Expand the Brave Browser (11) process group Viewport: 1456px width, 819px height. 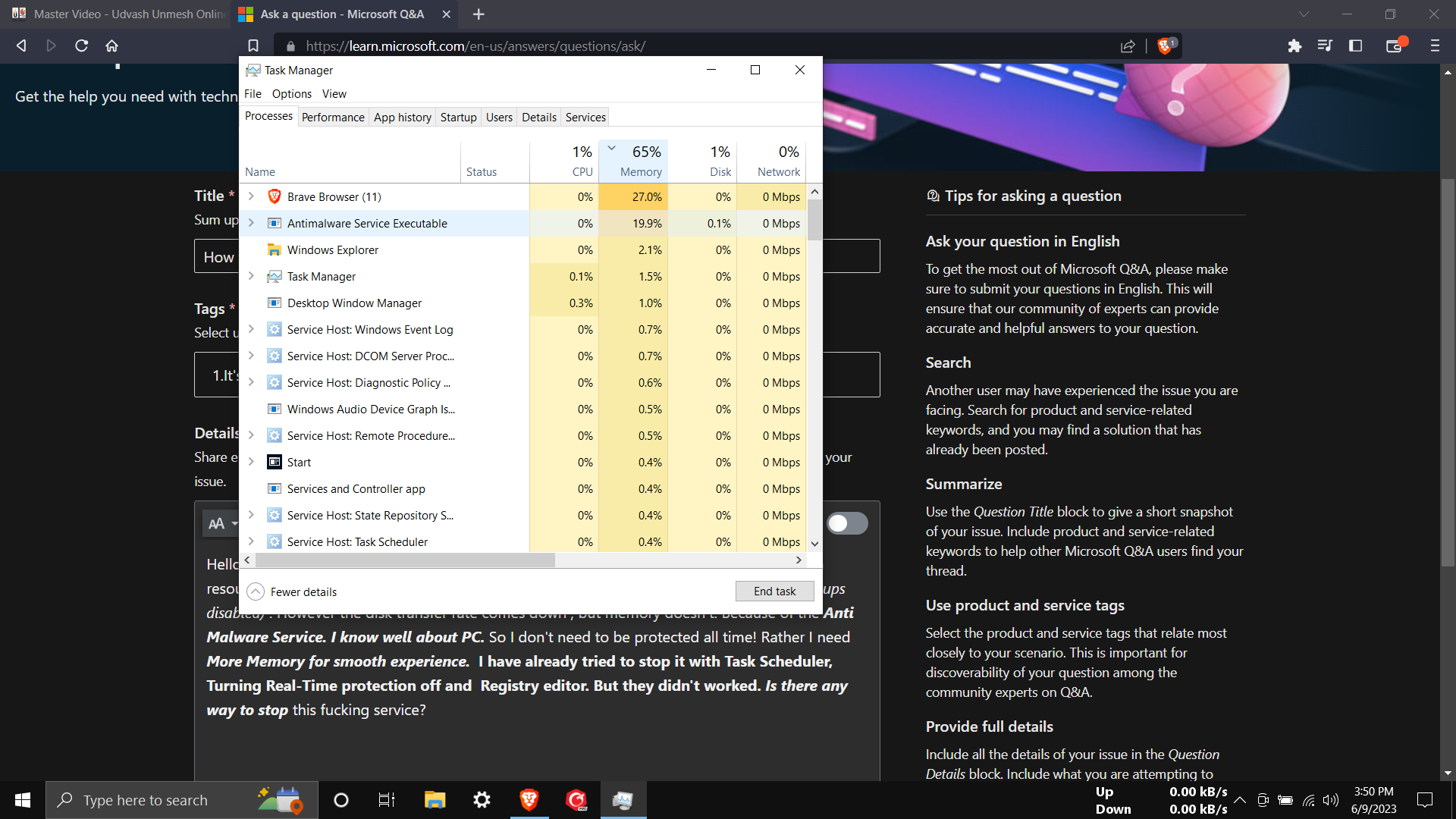[251, 196]
